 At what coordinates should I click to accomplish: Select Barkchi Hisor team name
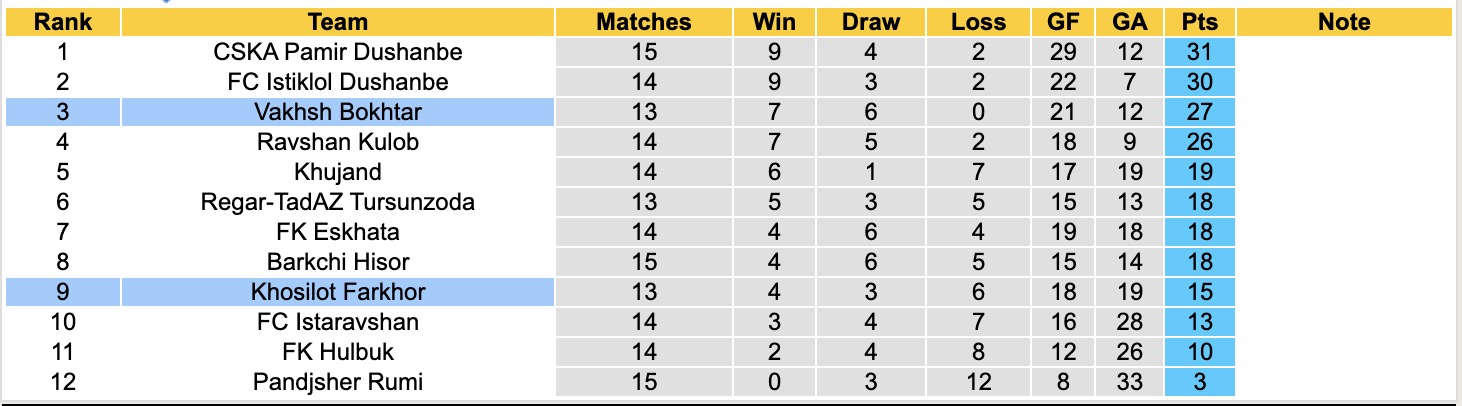(x=338, y=262)
